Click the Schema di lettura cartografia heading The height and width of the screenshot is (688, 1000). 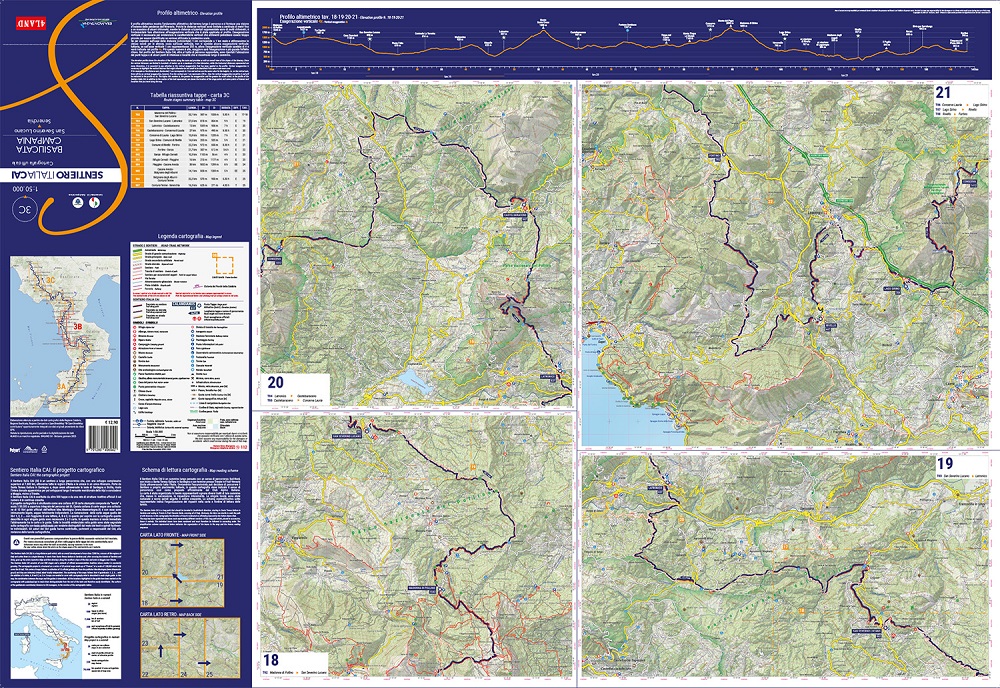[x=181, y=468]
